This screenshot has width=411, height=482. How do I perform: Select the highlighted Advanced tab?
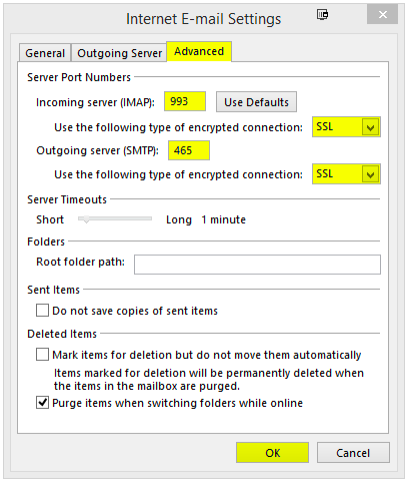click(199, 51)
